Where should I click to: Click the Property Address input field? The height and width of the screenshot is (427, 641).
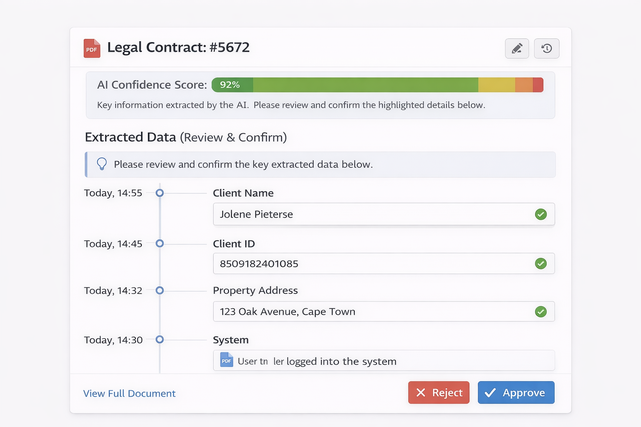(x=370, y=312)
